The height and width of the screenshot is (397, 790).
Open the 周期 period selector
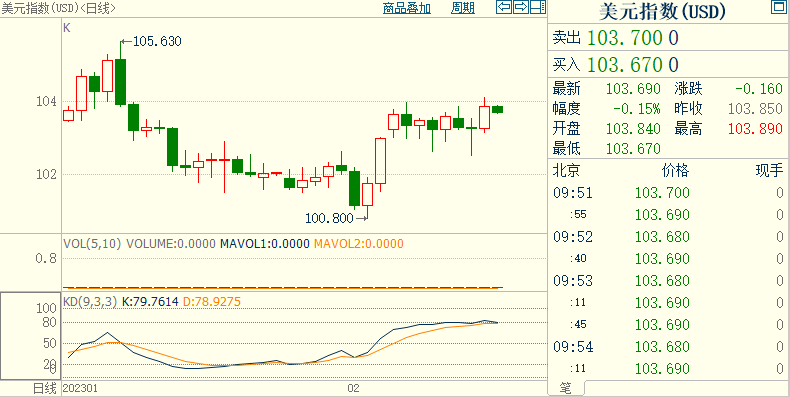(x=463, y=8)
